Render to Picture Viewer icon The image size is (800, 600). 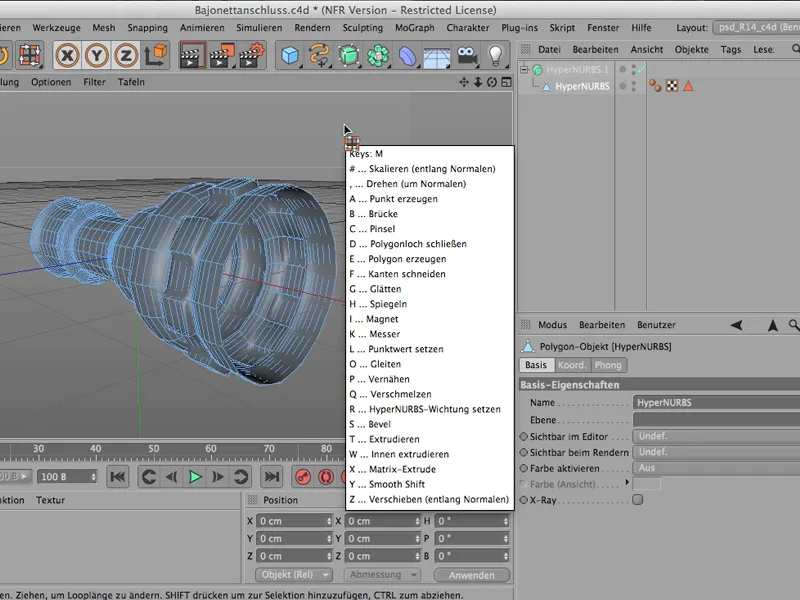[x=222, y=55]
